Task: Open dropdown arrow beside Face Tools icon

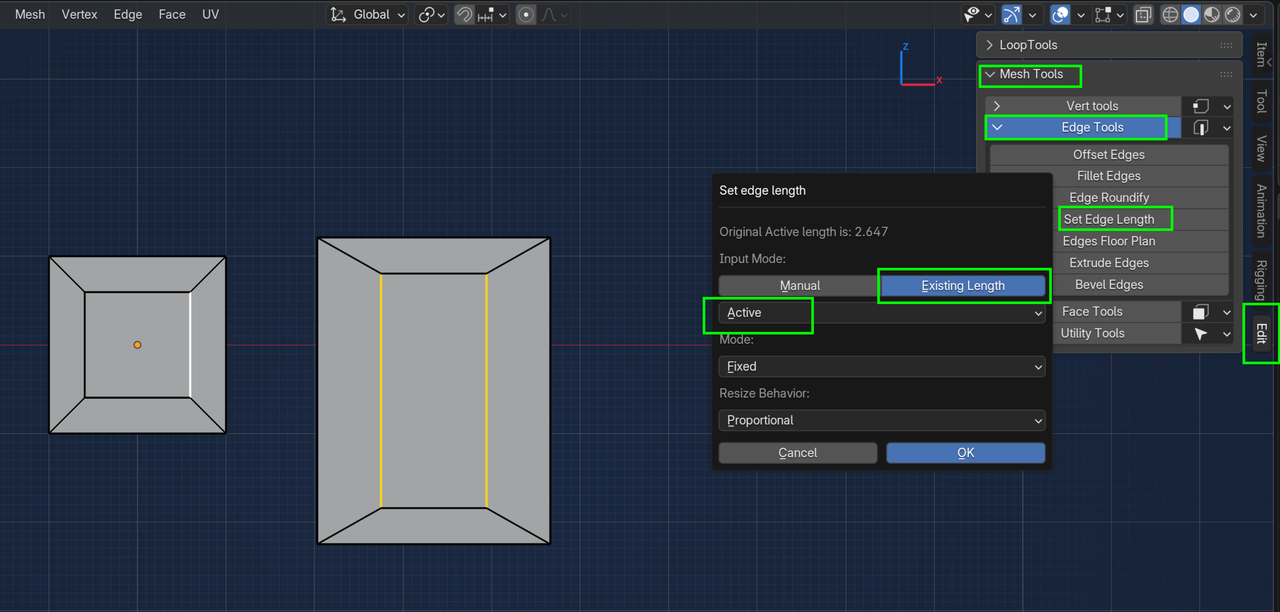Action: coord(1227,312)
